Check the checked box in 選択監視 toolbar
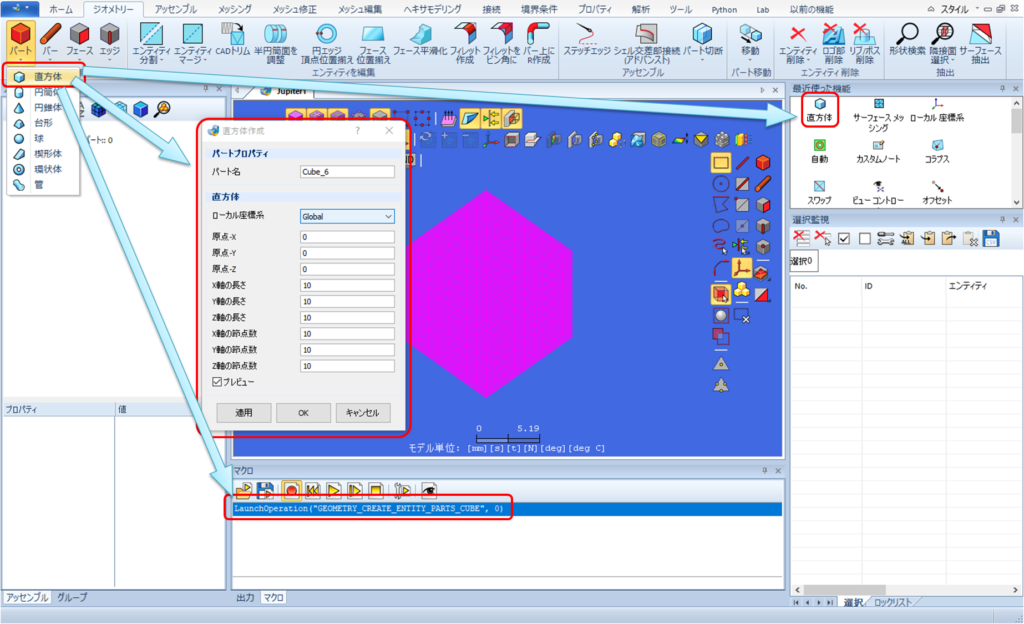 click(x=844, y=239)
